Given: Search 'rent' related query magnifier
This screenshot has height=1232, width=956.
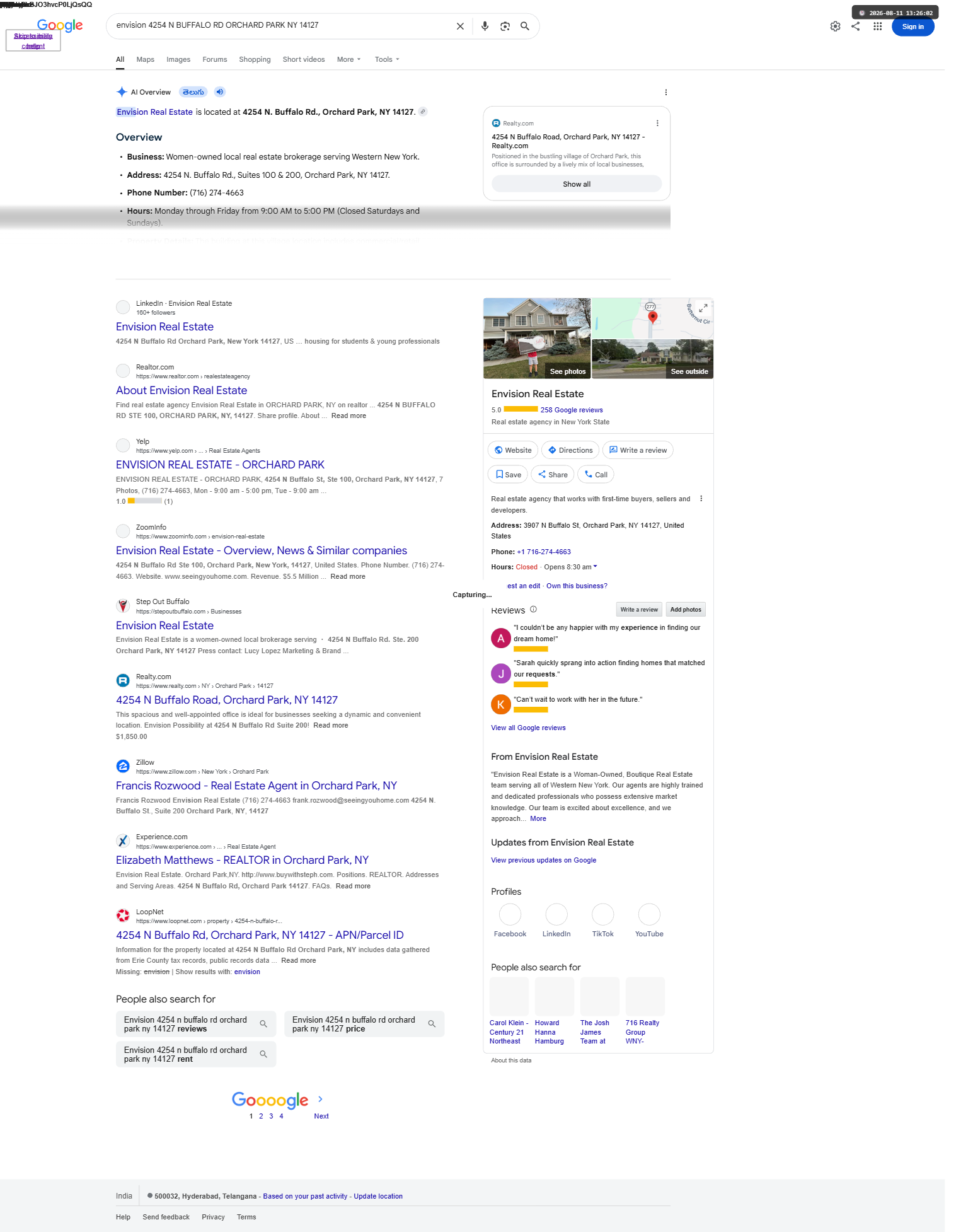Looking at the screenshot, I should tap(263, 1054).
